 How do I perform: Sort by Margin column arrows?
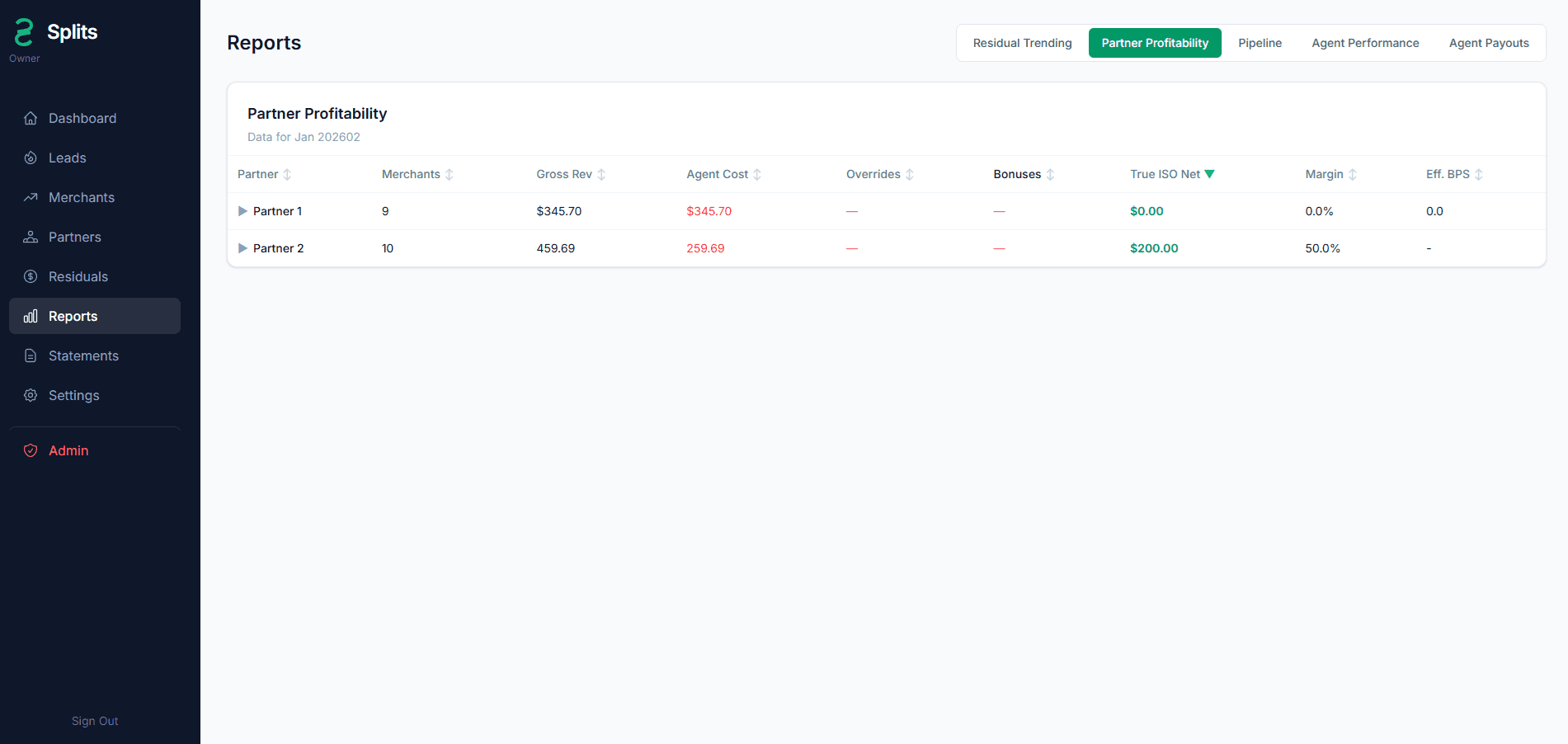point(1353,175)
